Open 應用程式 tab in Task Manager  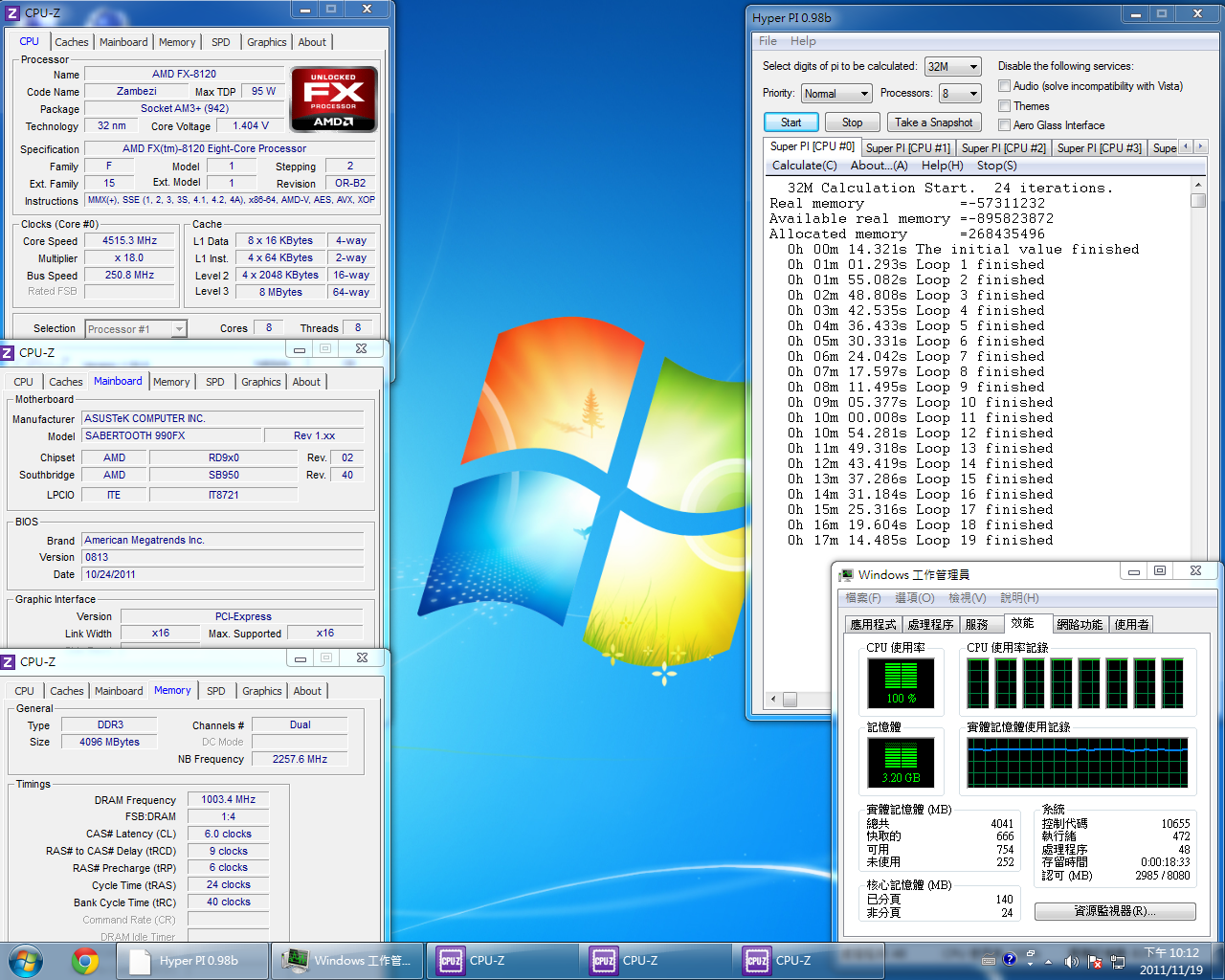[873, 624]
